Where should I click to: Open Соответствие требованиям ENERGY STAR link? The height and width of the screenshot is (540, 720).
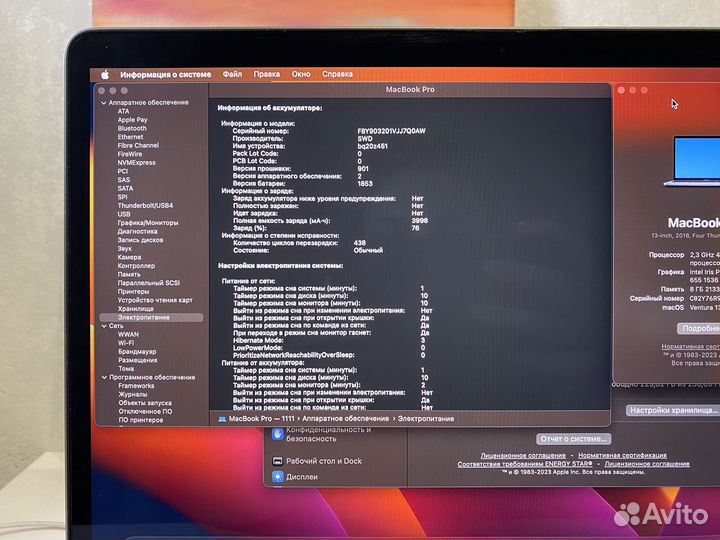pos(525,464)
